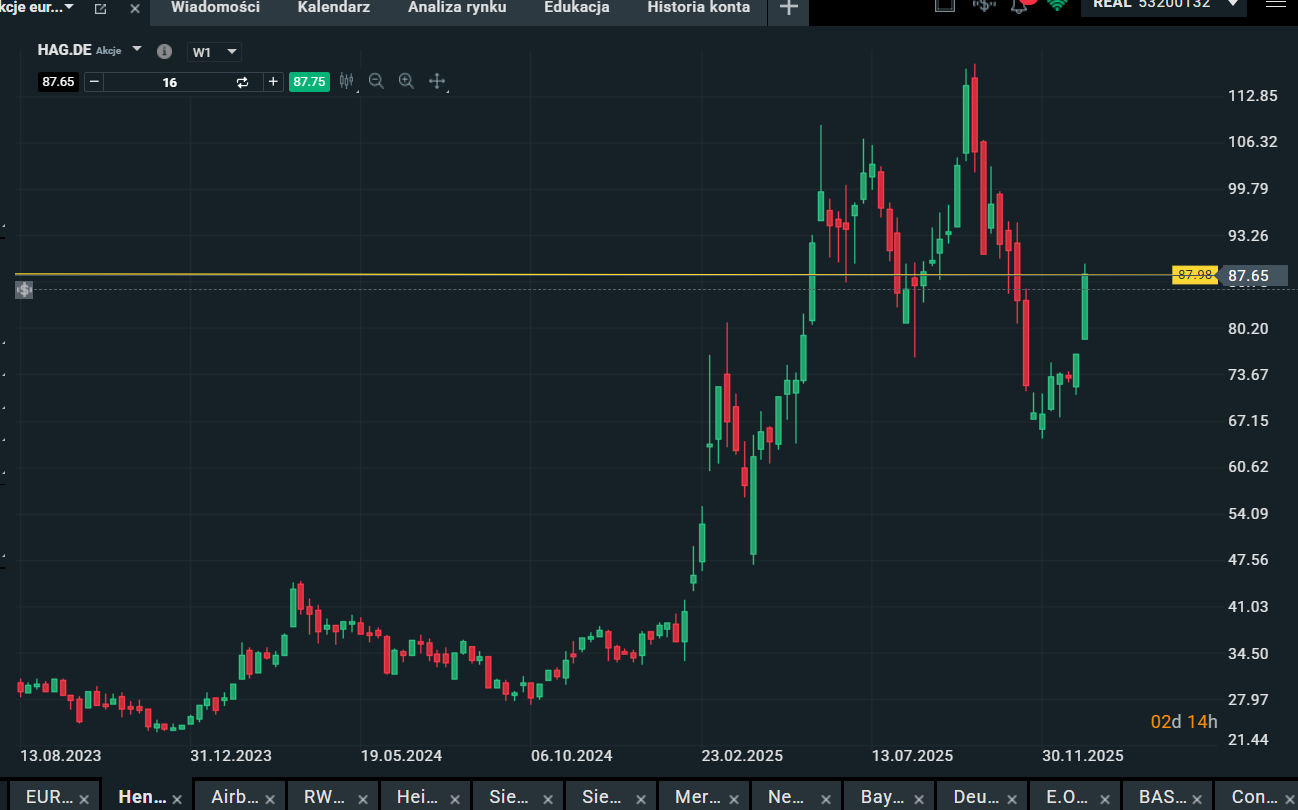Screen dimensions: 1298x810
Task: Add a new tab with plus button
Action: pyautogui.click(x=789, y=8)
